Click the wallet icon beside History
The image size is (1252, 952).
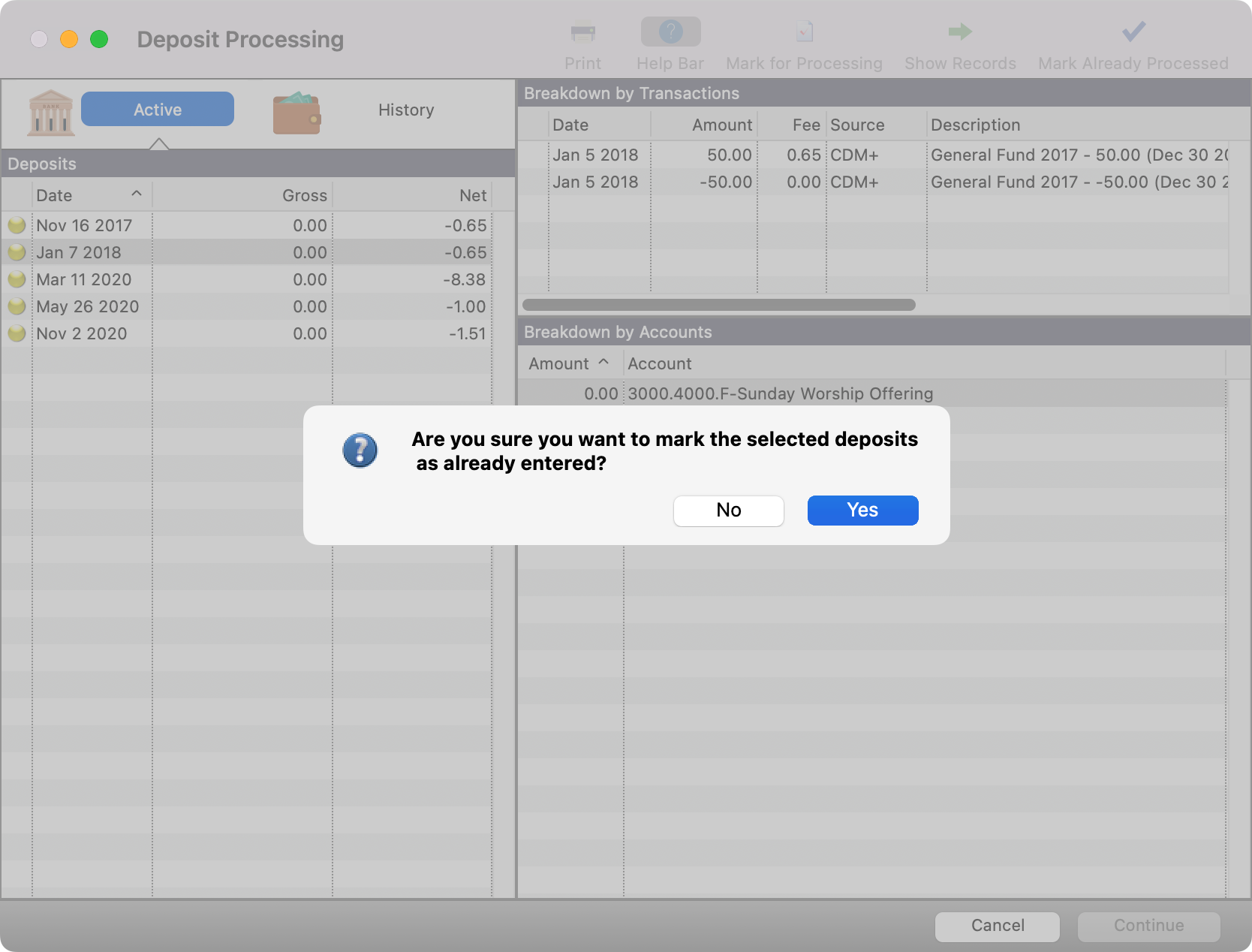coord(296,111)
